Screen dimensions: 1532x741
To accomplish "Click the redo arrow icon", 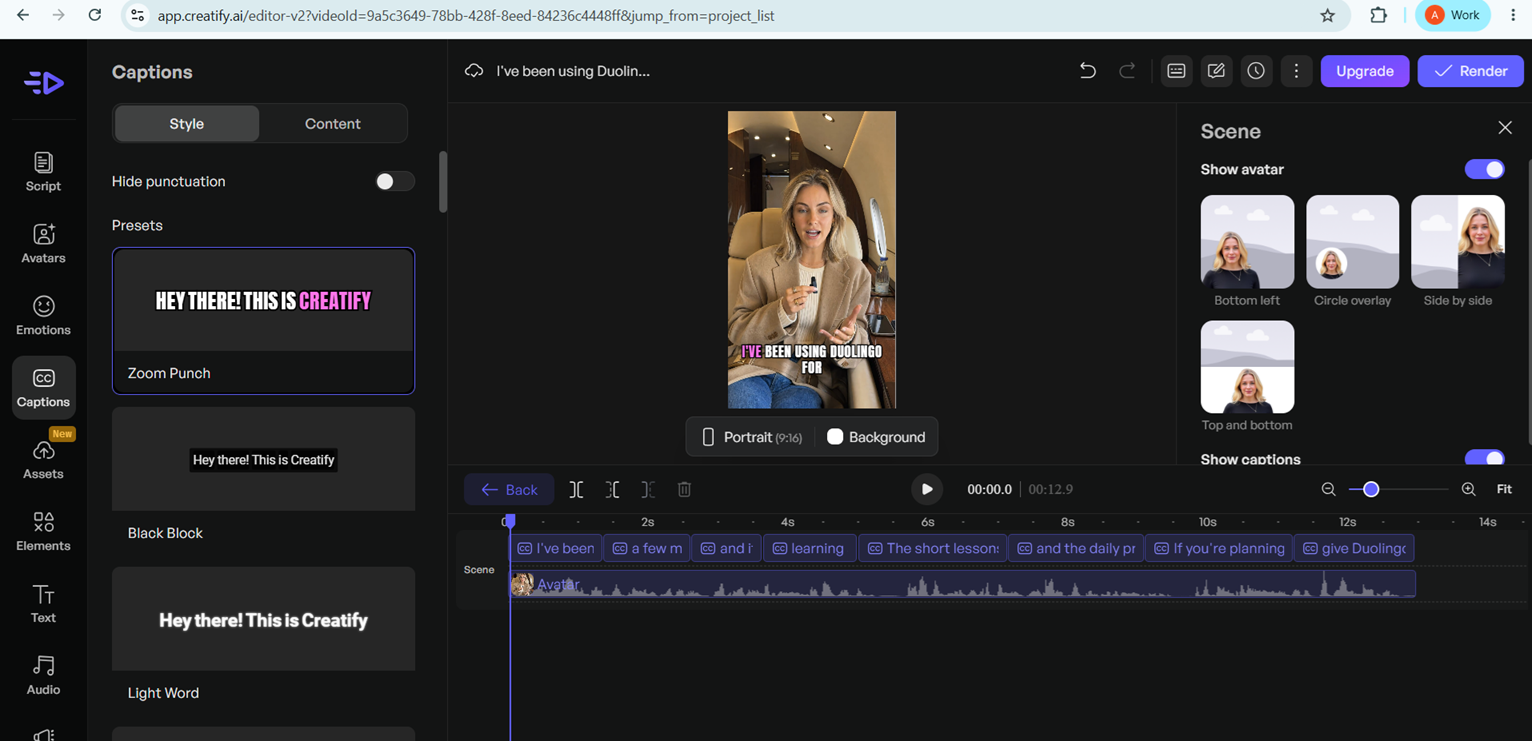I will (x=1127, y=71).
